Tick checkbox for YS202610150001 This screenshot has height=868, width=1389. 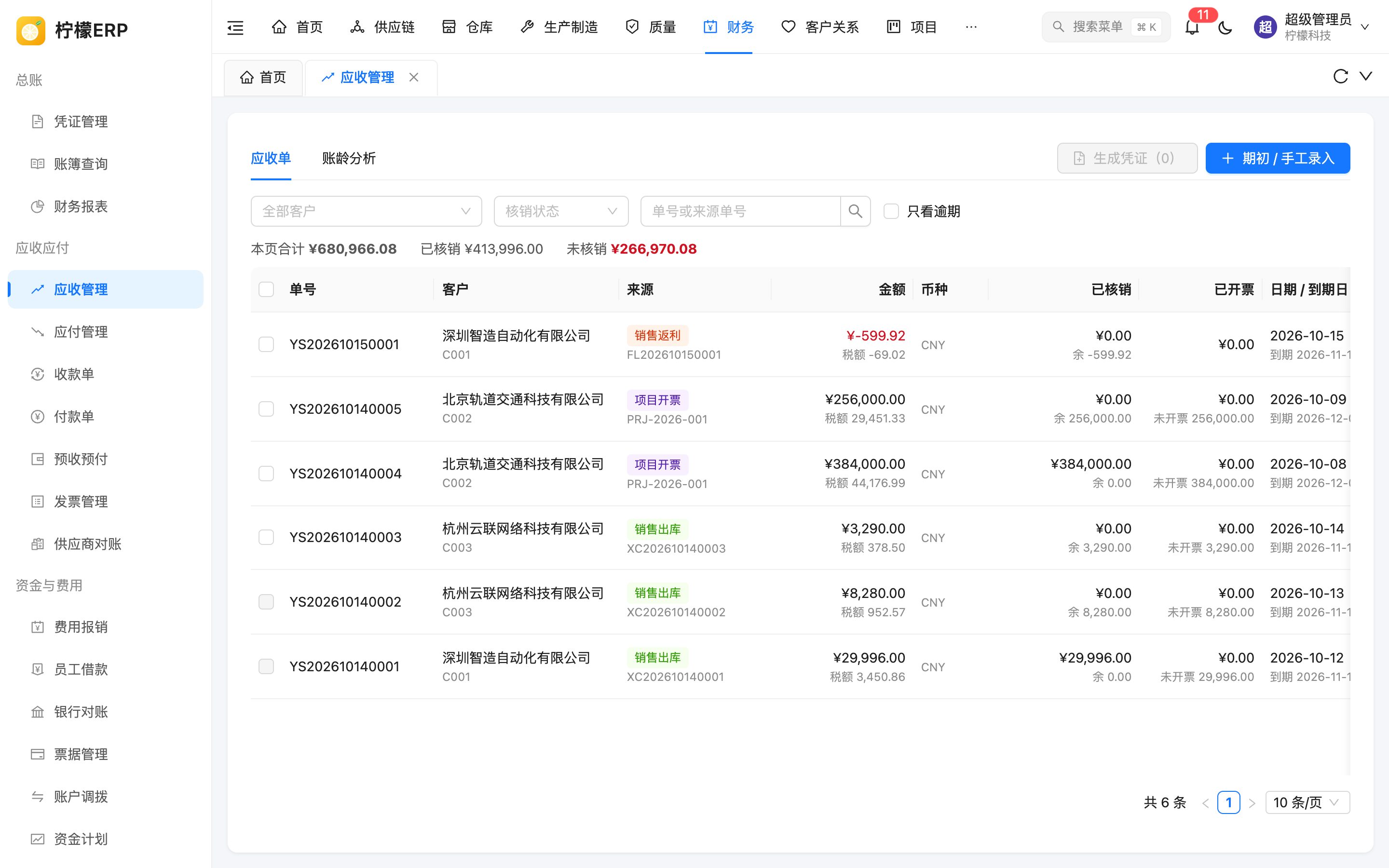pos(266,344)
